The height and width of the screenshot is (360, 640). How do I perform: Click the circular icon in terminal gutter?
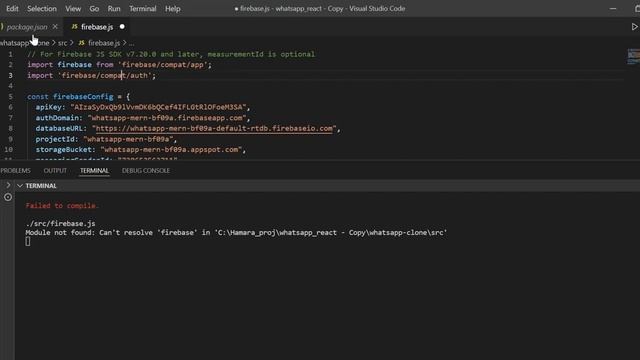8,197
